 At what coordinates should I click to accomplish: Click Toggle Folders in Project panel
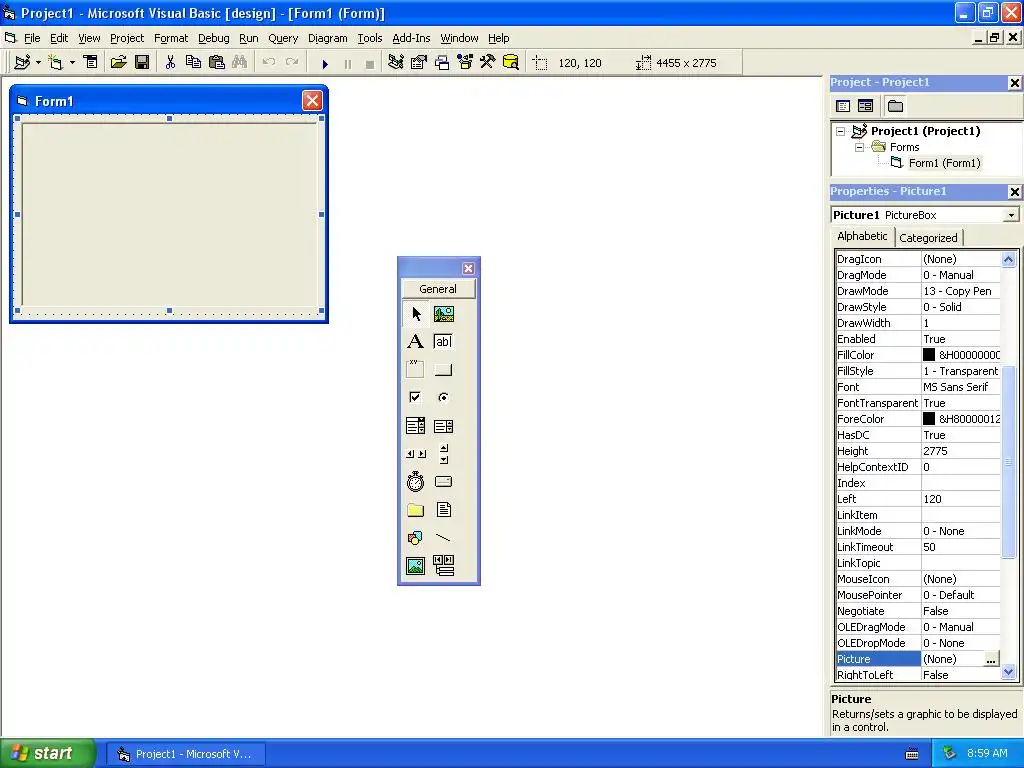coord(895,106)
